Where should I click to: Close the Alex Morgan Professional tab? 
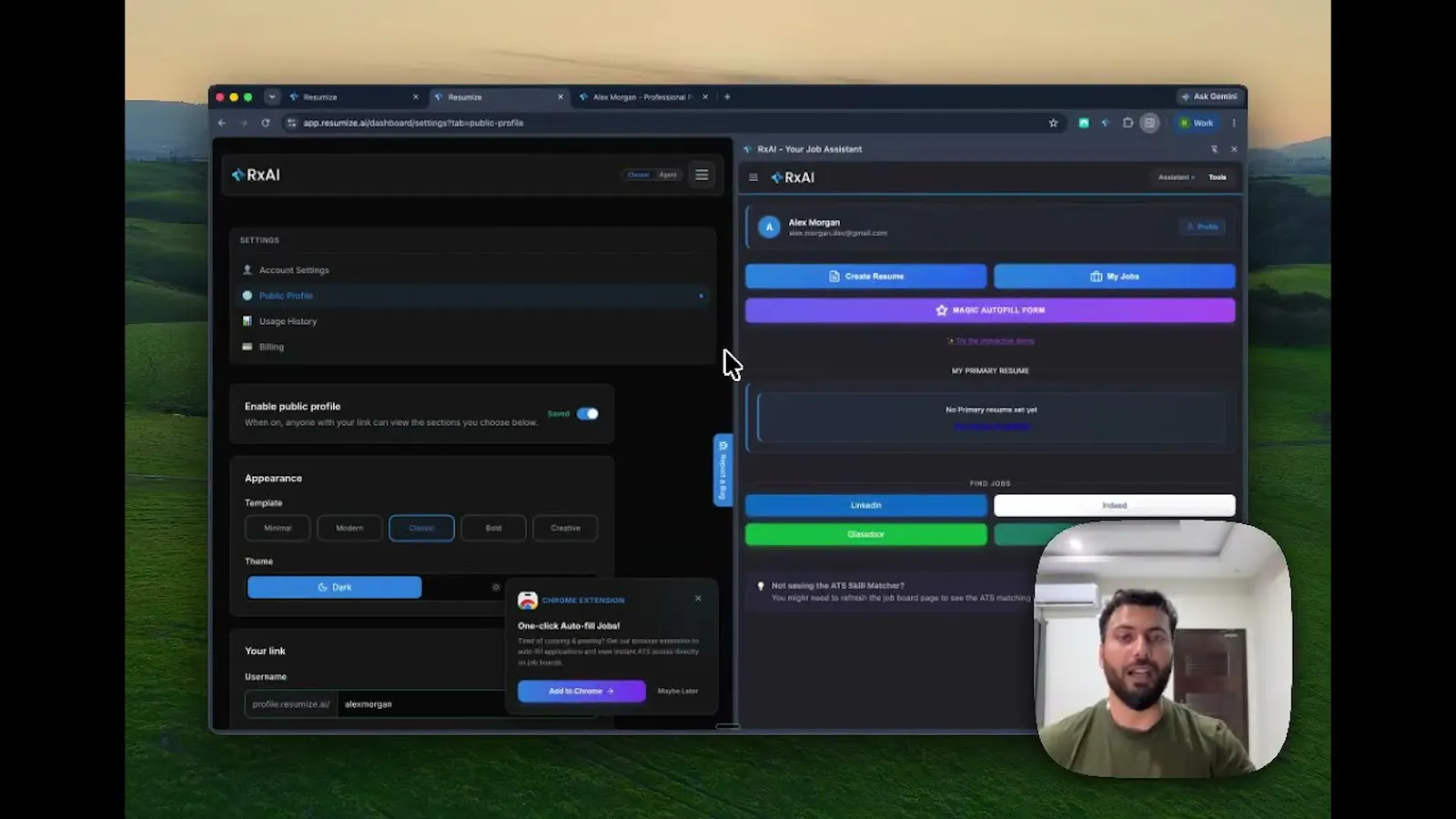coord(705,96)
